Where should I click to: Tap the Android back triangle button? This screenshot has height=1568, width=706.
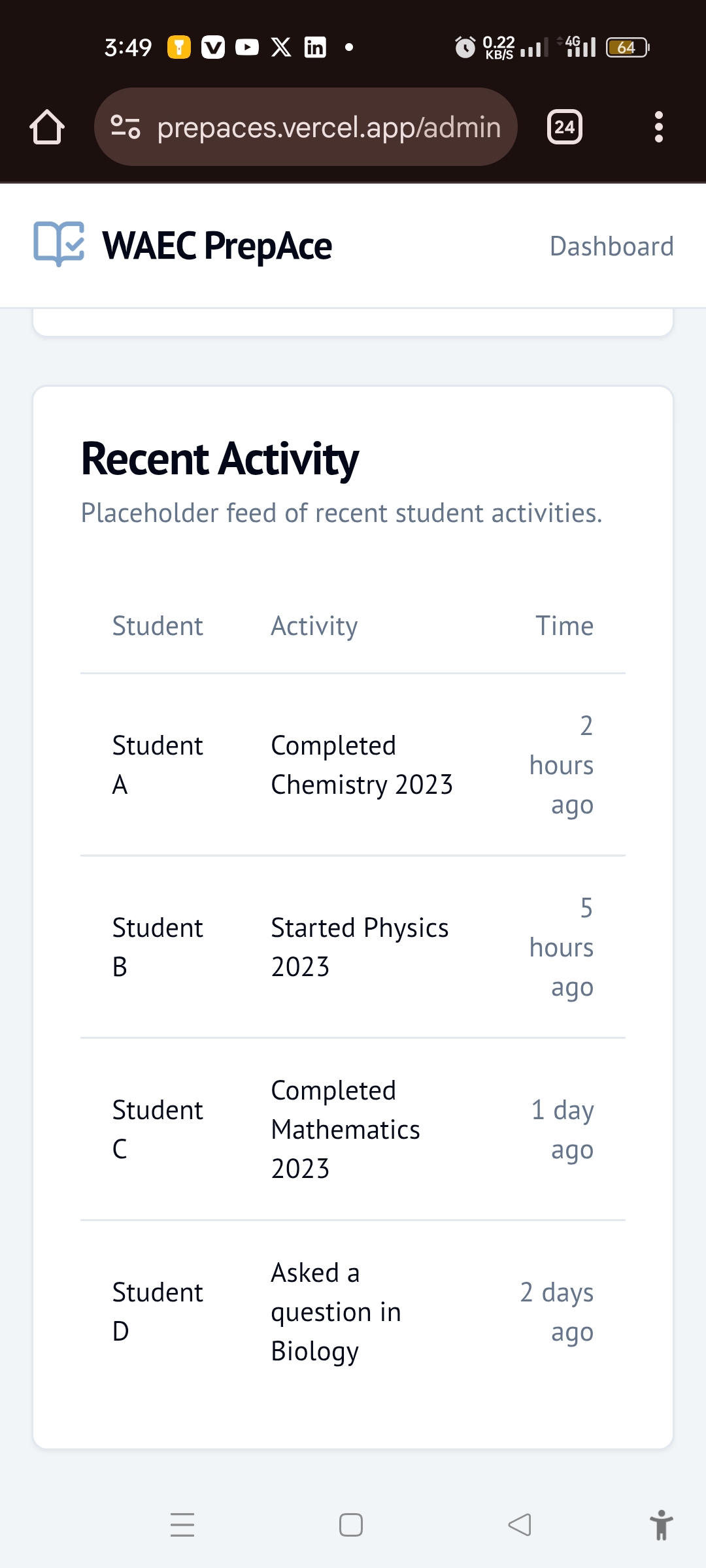(x=520, y=1525)
